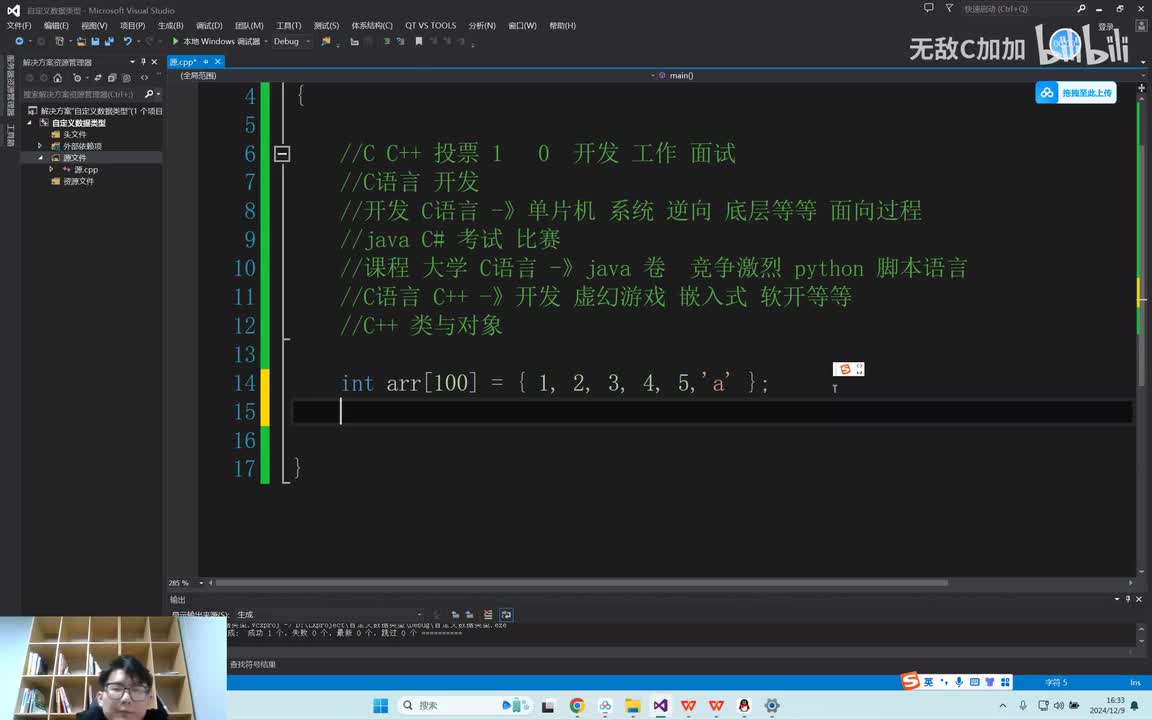Click the Open File folder icon
The image size is (1152, 720).
point(82,42)
